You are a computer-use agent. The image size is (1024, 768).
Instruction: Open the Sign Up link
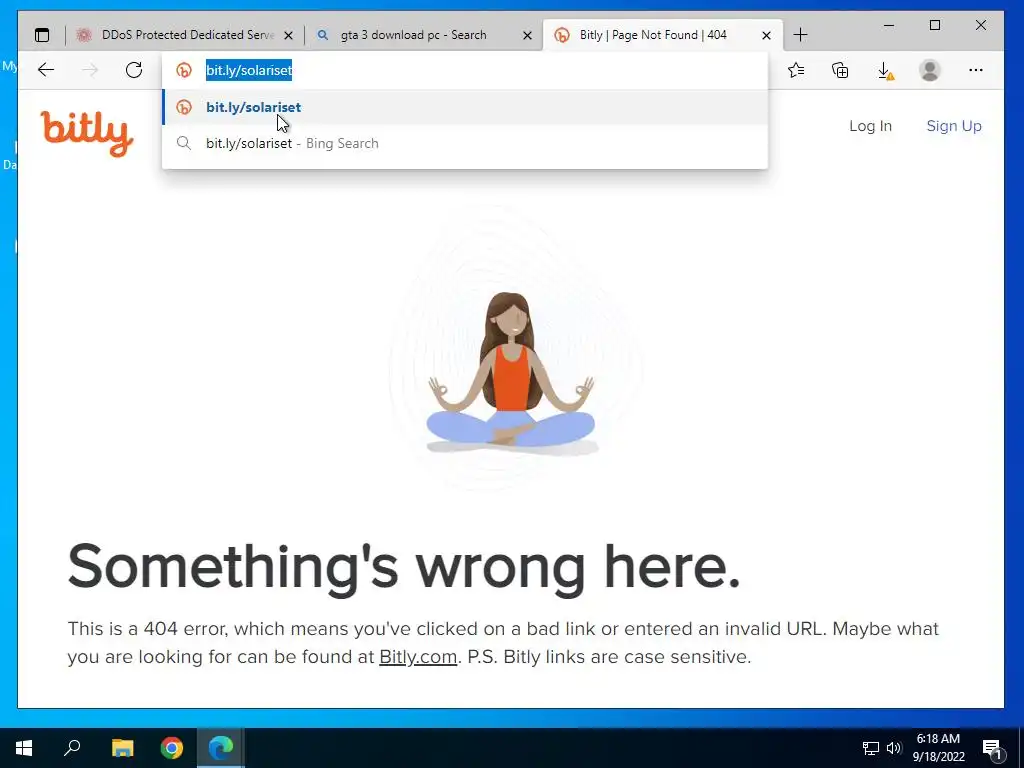(x=953, y=126)
